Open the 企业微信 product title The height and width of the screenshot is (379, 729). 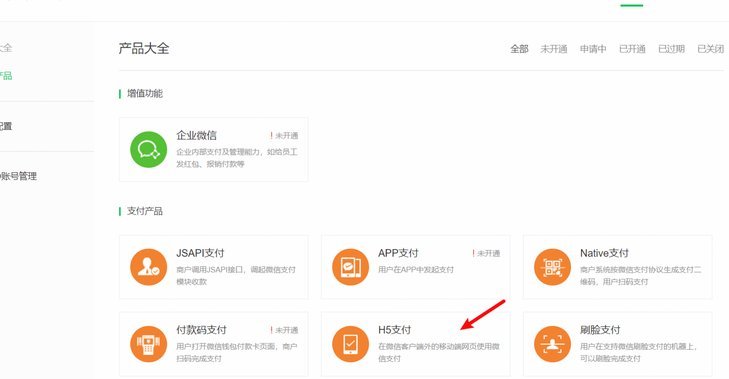(196, 135)
